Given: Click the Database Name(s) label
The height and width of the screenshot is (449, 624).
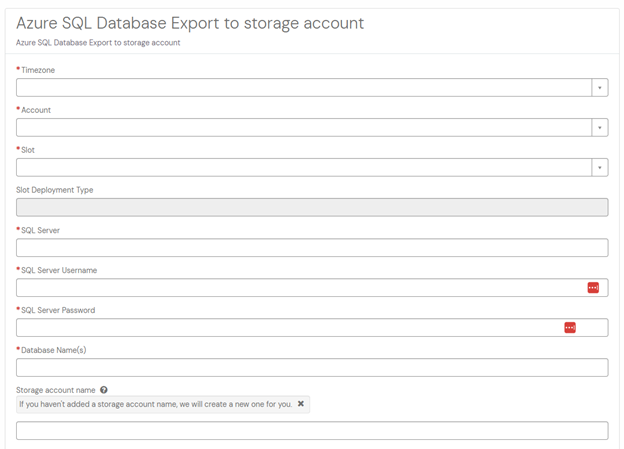Looking at the screenshot, I should coord(53,350).
